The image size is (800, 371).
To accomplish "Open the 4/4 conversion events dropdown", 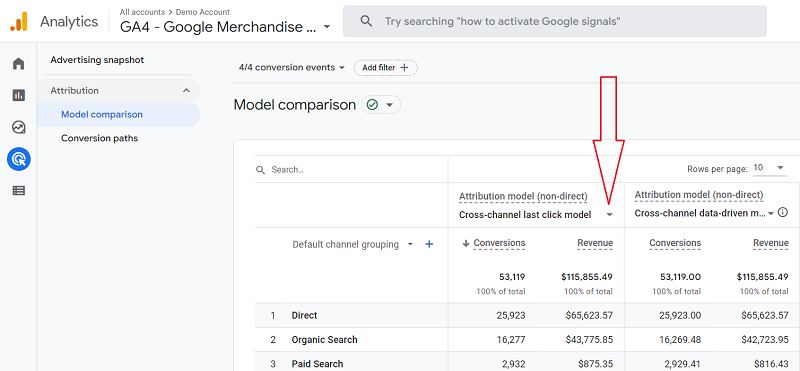I will coord(292,67).
